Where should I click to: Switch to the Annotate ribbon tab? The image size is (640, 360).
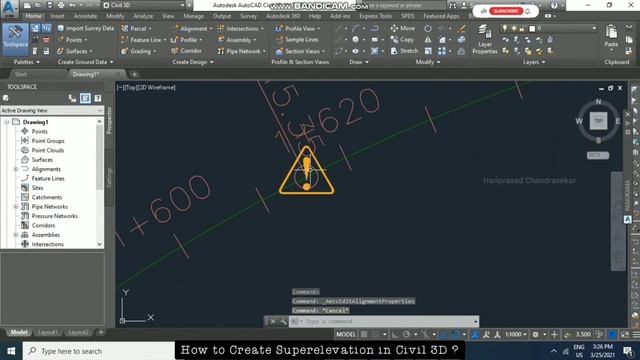[85, 16]
